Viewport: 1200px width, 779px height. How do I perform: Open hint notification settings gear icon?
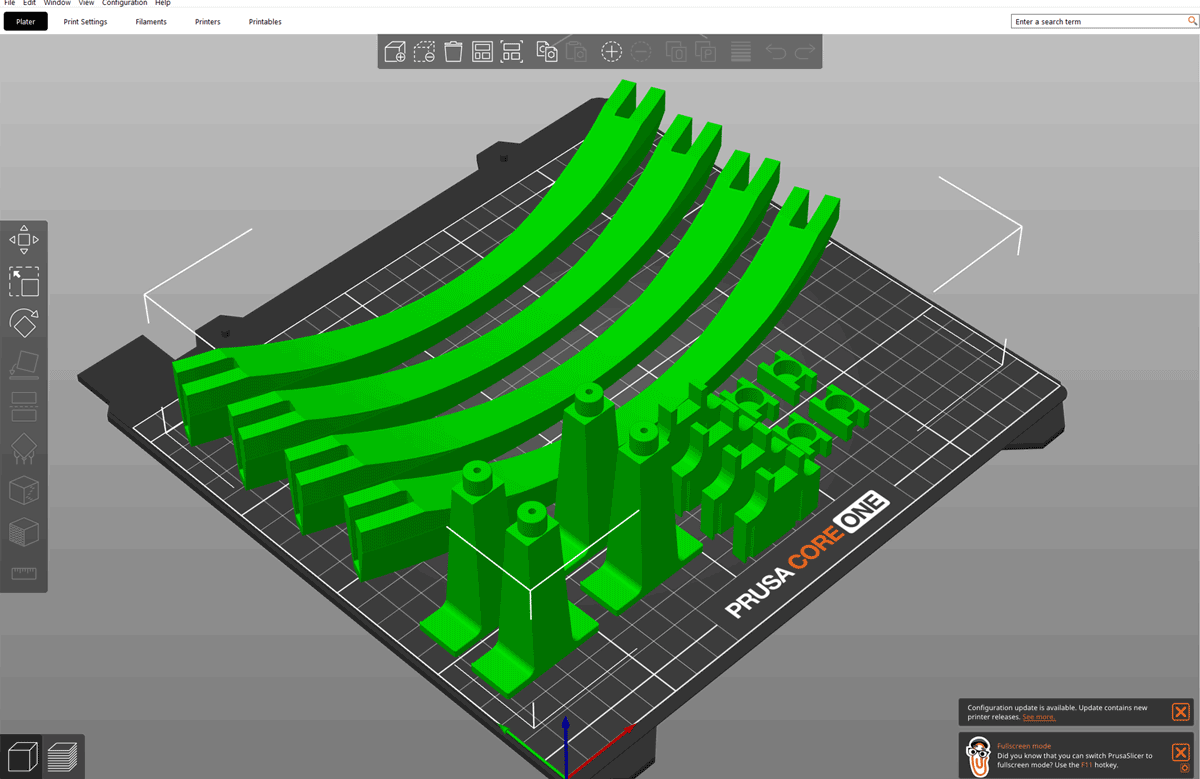[1184, 768]
